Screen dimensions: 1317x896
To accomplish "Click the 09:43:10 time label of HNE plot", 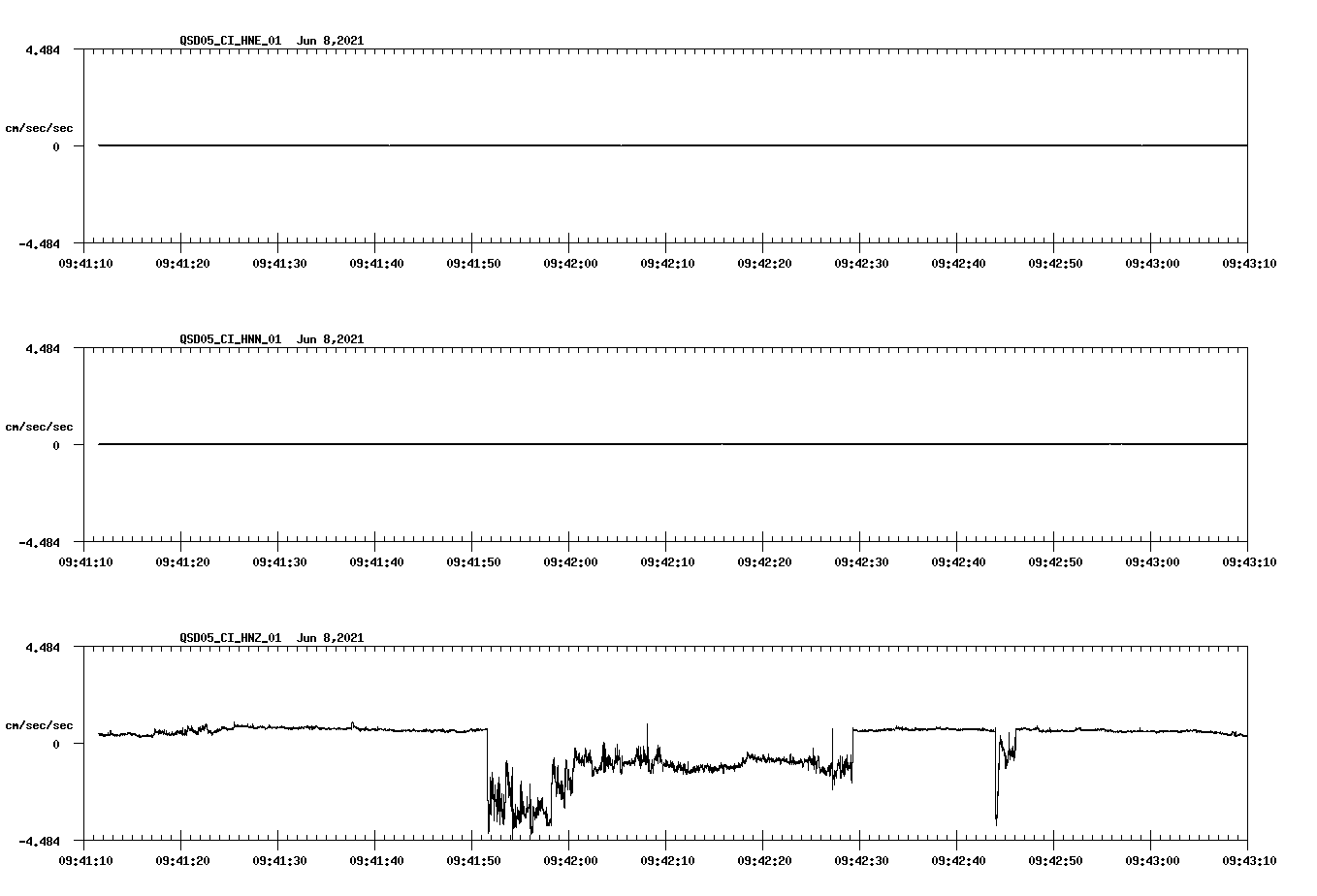I will (1249, 263).
